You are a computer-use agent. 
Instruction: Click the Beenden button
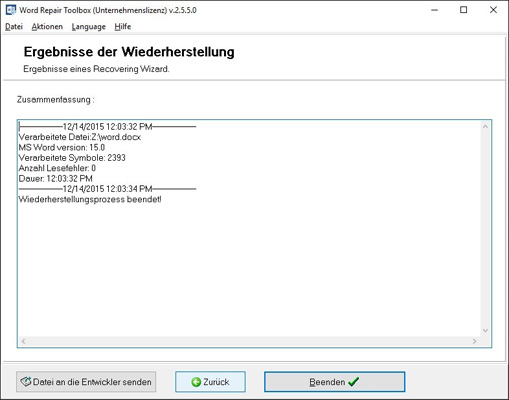click(x=335, y=382)
